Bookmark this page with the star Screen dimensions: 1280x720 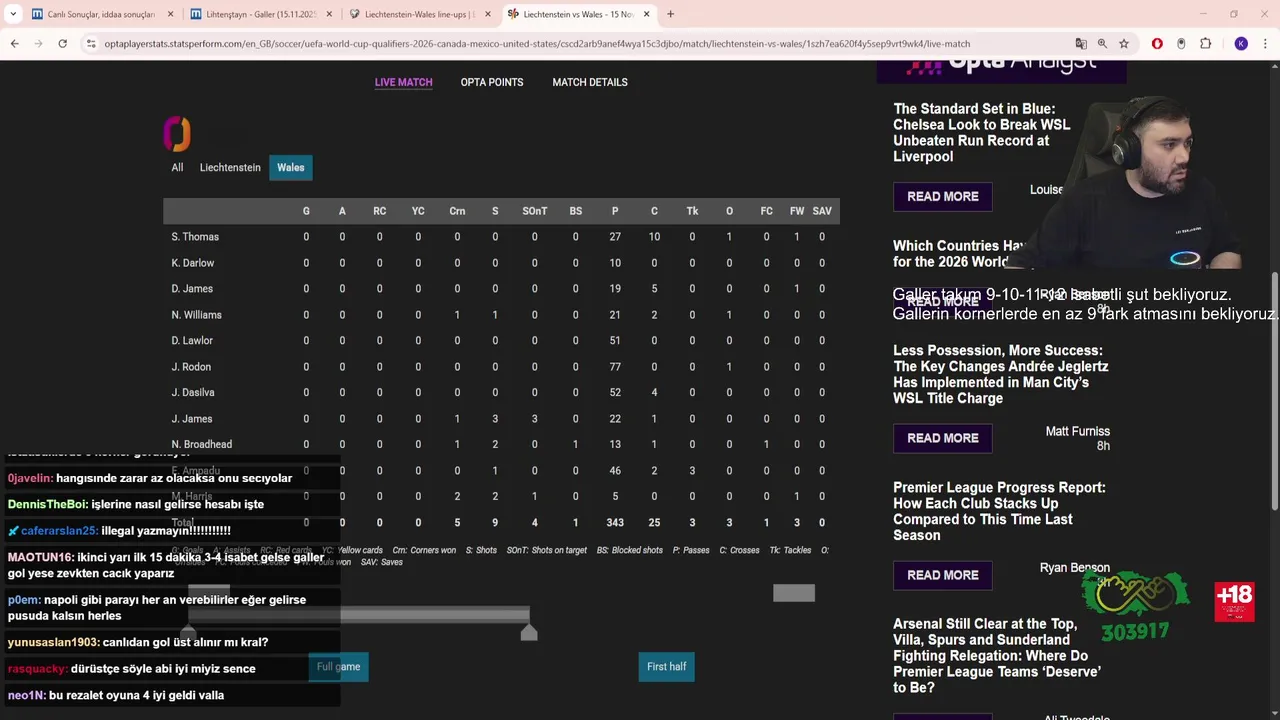1124,44
